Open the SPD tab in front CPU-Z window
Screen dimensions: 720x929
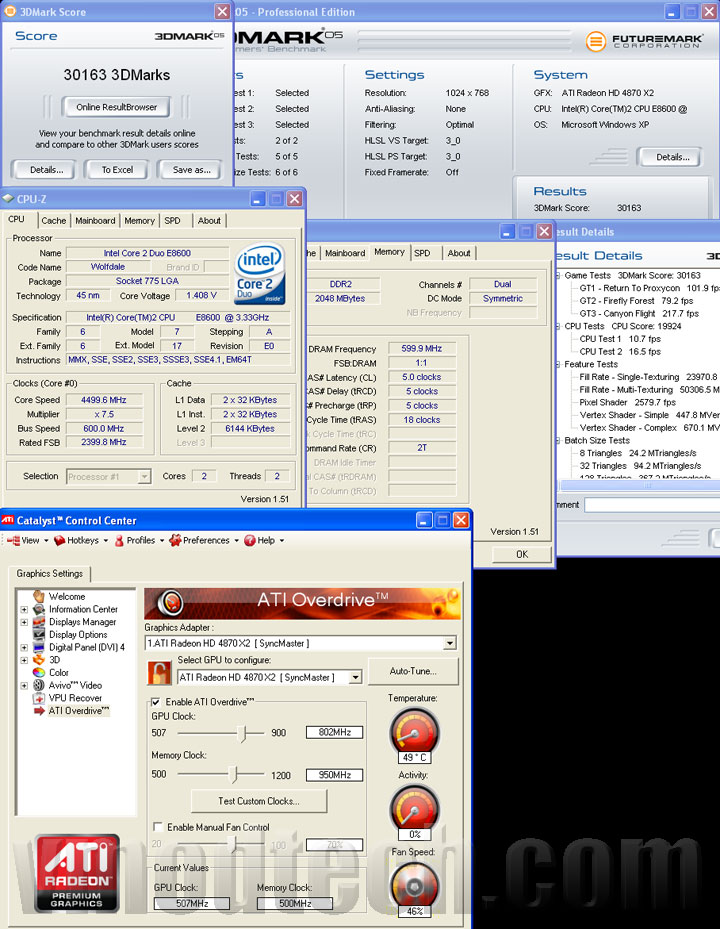coord(172,220)
